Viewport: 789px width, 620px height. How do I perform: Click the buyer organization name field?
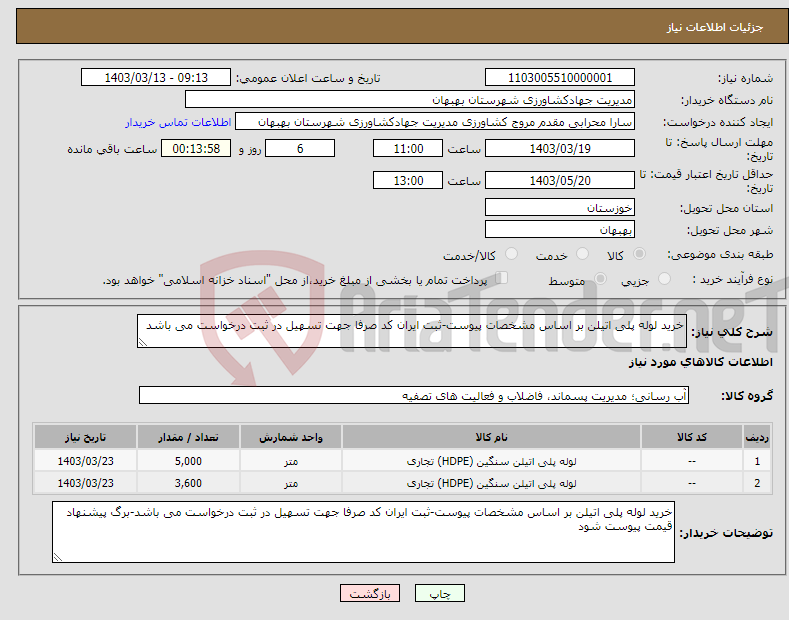click(x=410, y=100)
